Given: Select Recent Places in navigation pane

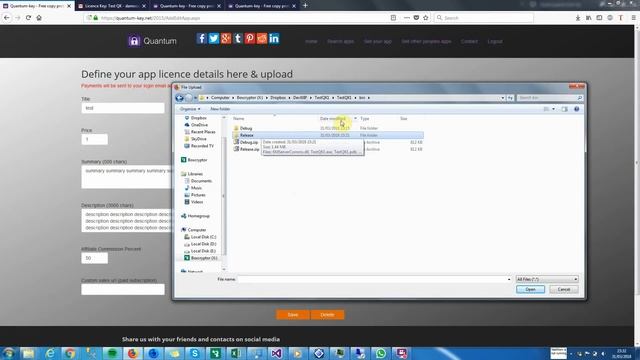Looking at the screenshot, I should [203, 132].
